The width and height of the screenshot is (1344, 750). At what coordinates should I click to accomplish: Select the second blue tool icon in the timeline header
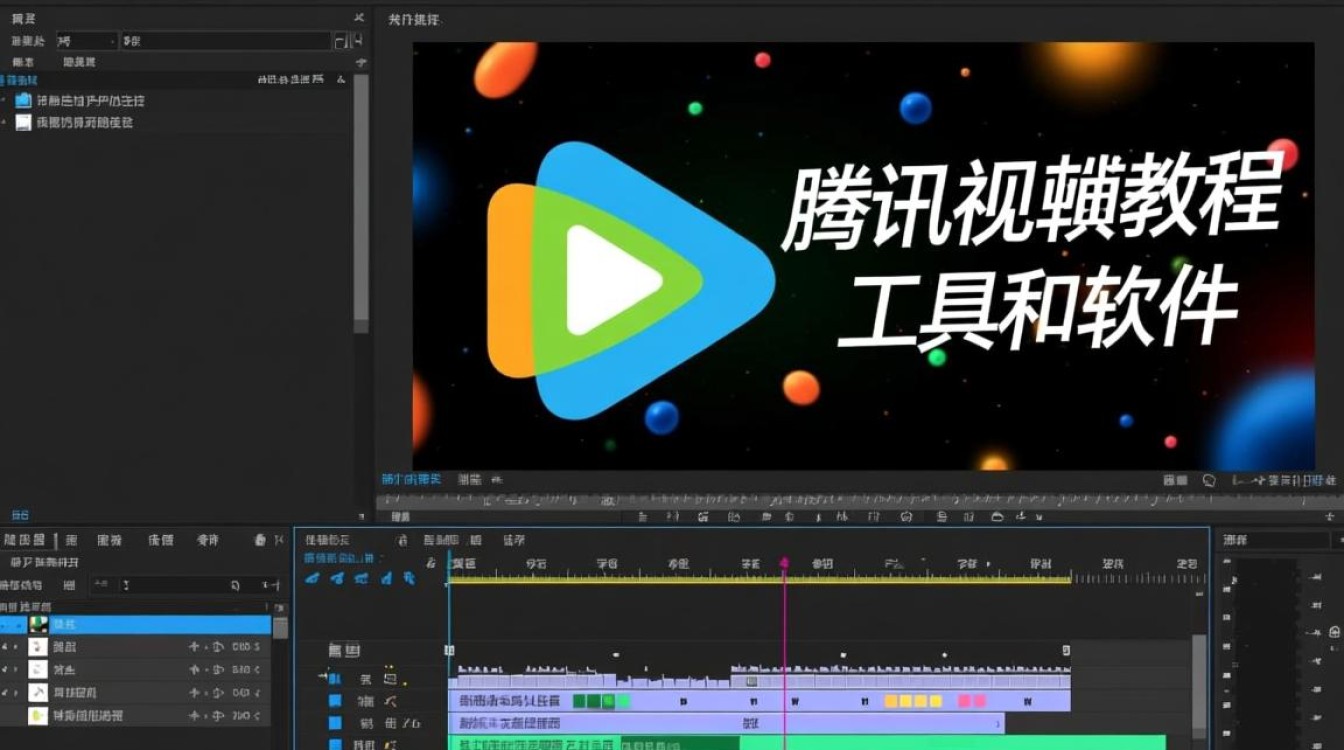click(x=337, y=578)
